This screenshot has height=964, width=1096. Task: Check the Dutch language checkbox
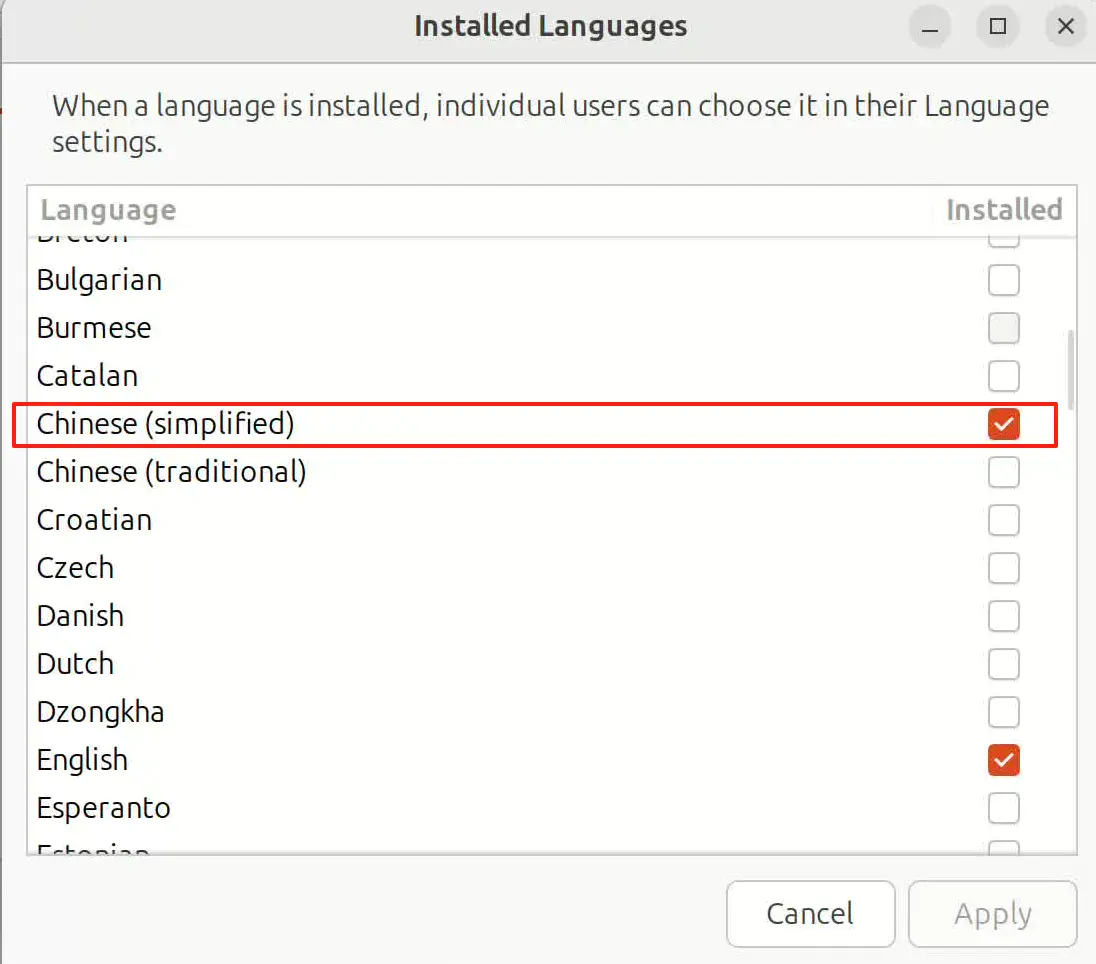[x=1003, y=664]
